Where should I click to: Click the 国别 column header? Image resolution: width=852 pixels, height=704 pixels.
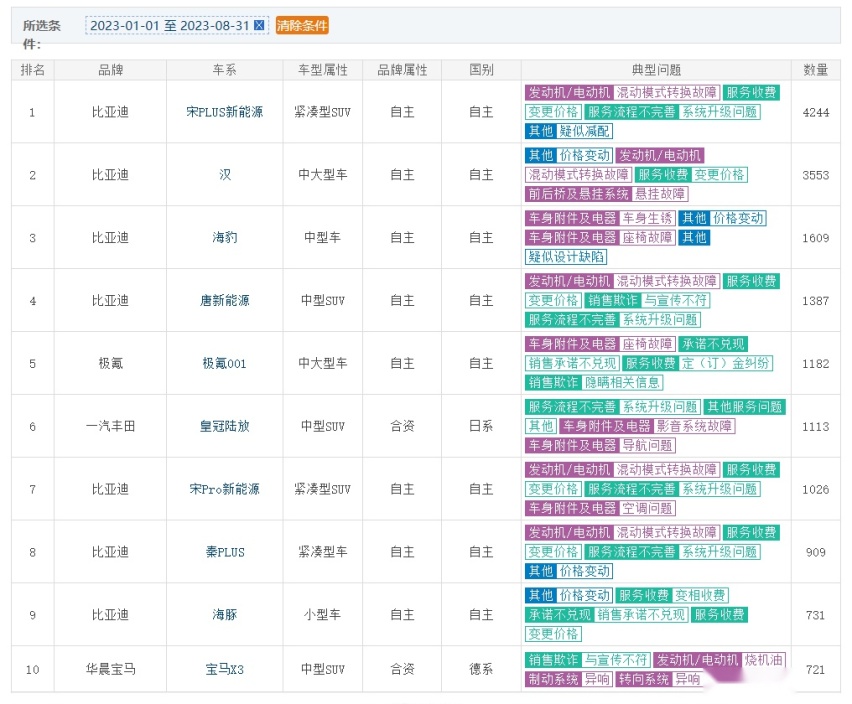click(x=481, y=70)
